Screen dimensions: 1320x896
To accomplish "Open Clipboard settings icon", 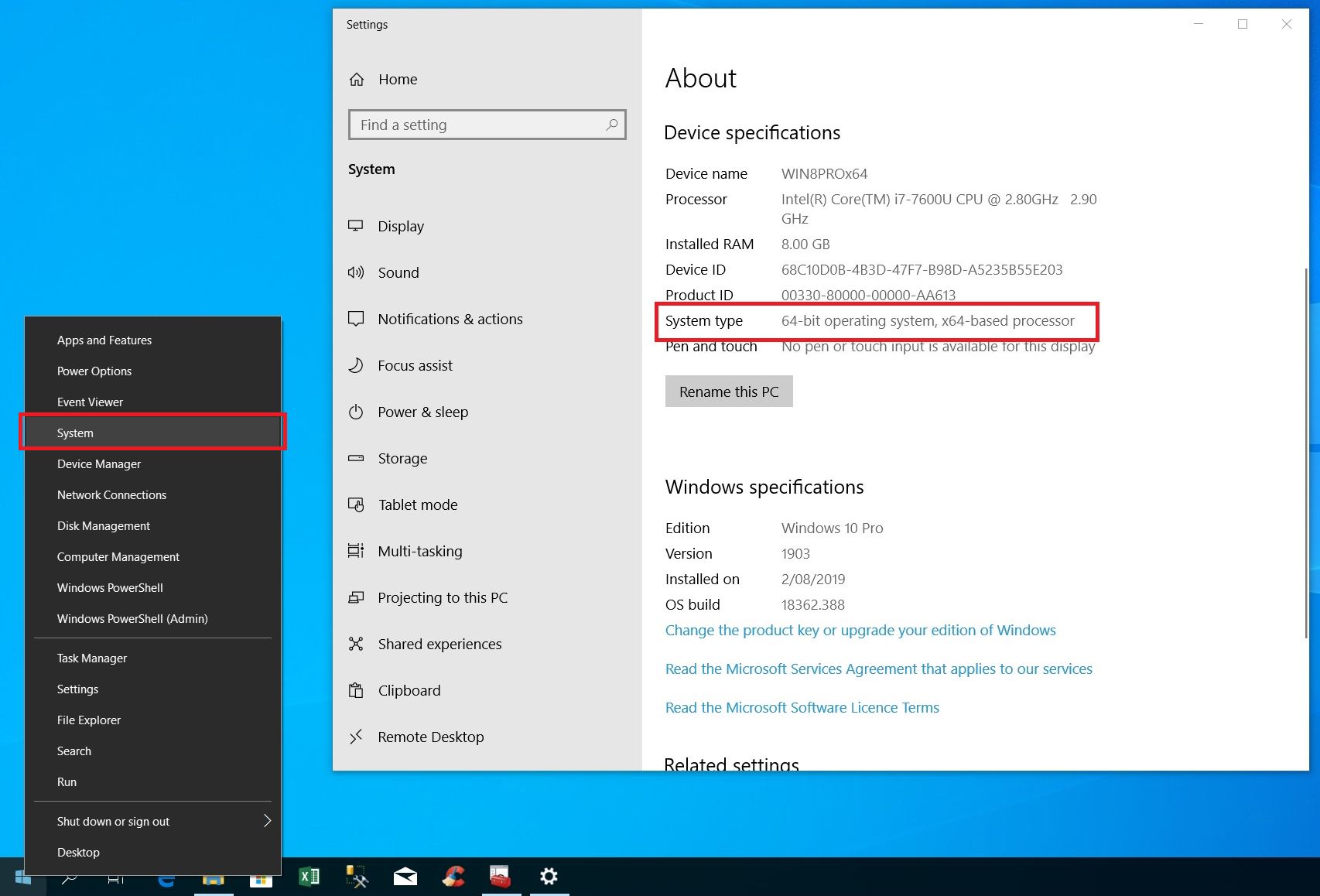I will [356, 690].
